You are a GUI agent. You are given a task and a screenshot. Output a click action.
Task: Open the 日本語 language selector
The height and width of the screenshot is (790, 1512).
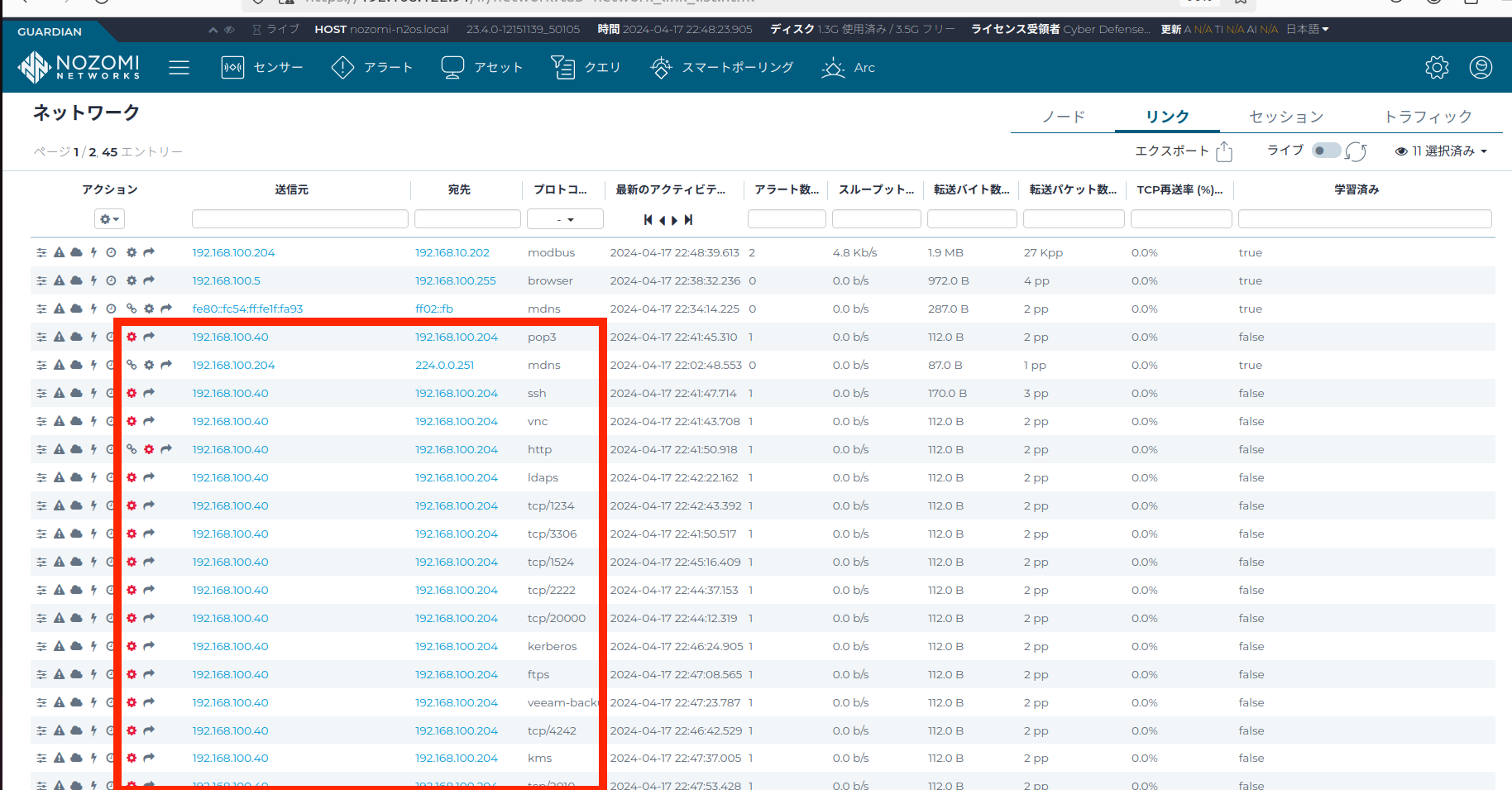click(x=1307, y=29)
